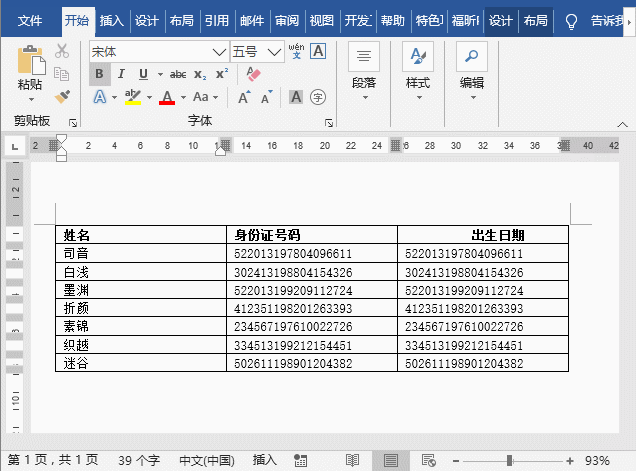Expand font color dropdown arrow
The image size is (636, 471).
pos(183,97)
